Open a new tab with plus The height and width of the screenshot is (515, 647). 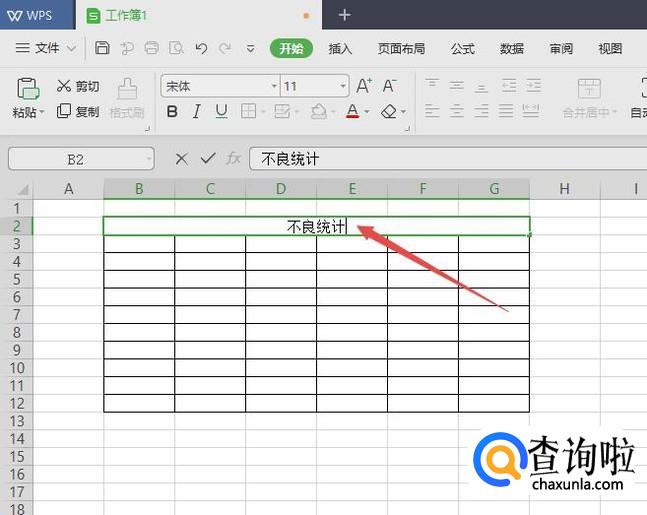coord(345,15)
